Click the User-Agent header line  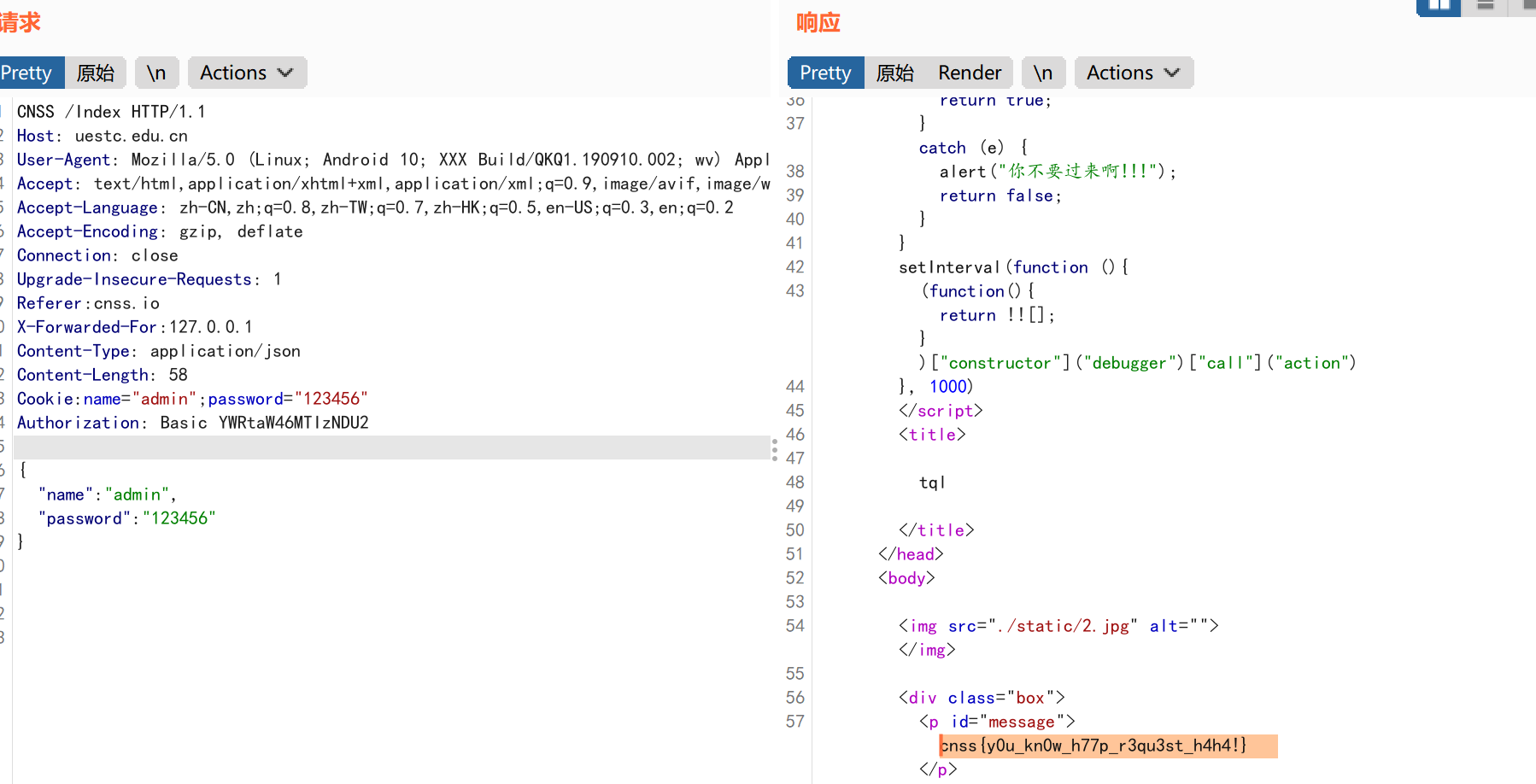tap(393, 160)
